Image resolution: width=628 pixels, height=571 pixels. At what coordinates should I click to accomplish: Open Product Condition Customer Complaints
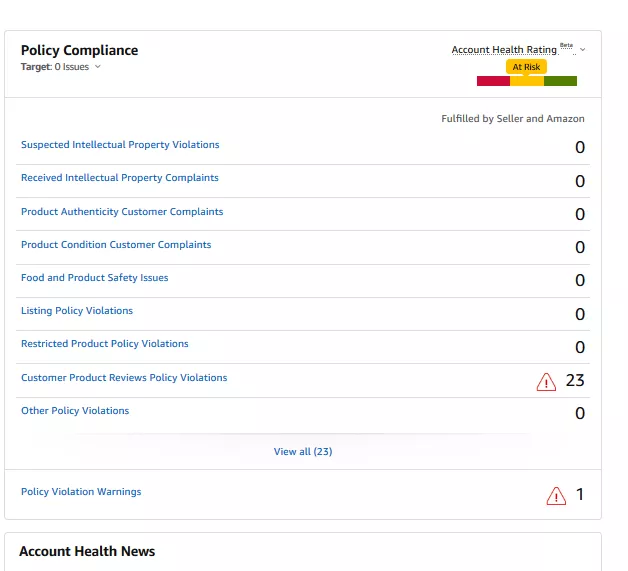point(116,244)
